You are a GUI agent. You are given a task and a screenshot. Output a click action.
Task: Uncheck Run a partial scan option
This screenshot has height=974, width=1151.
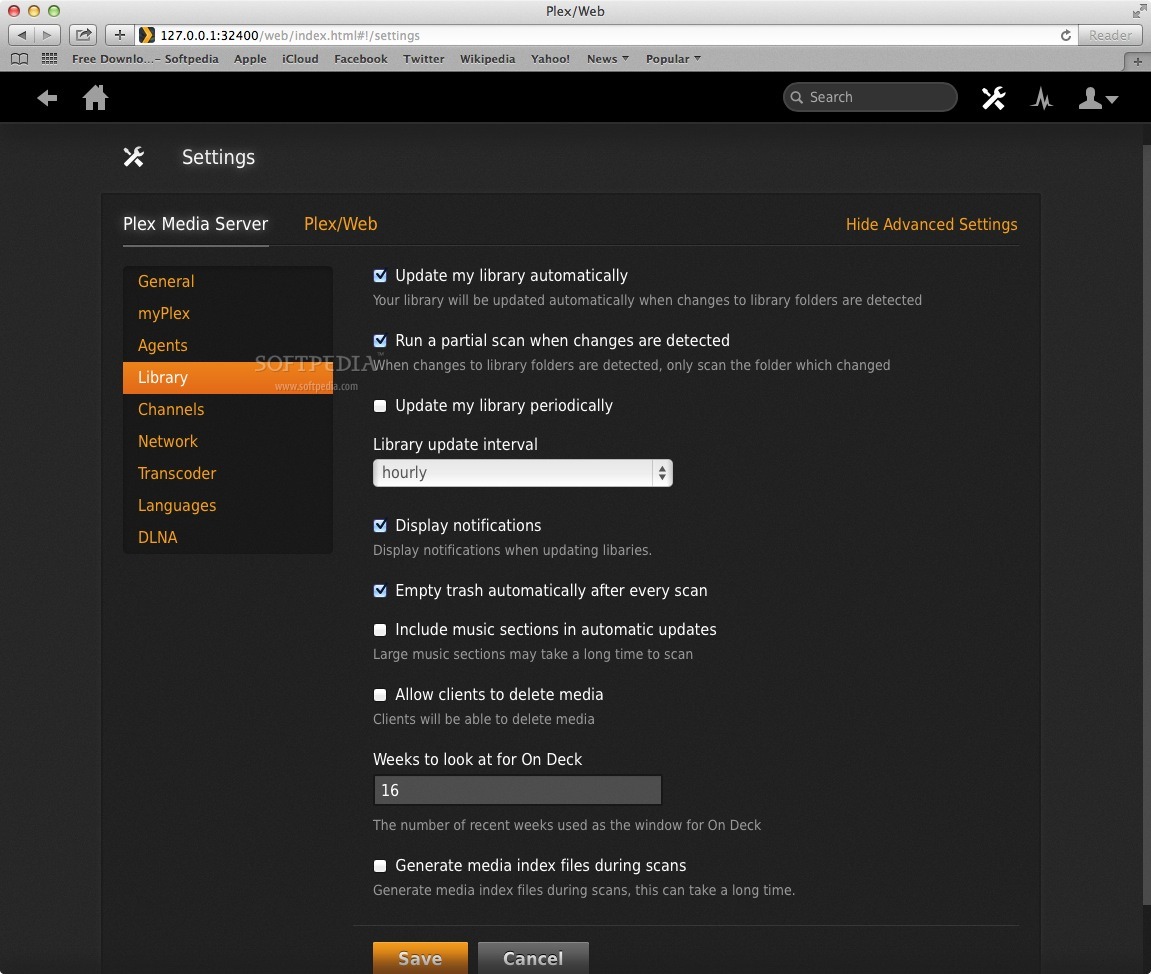coord(380,341)
